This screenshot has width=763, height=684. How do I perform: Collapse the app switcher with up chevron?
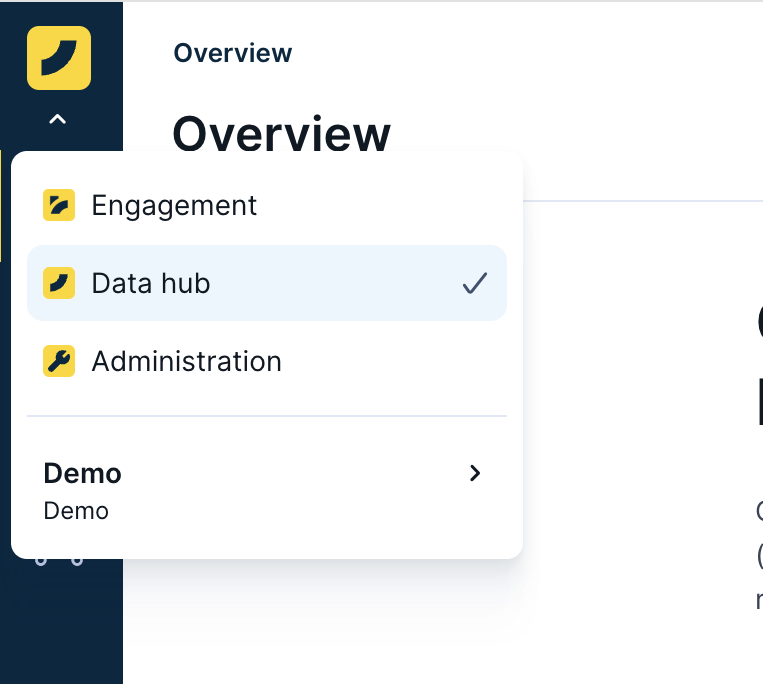(x=57, y=119)
